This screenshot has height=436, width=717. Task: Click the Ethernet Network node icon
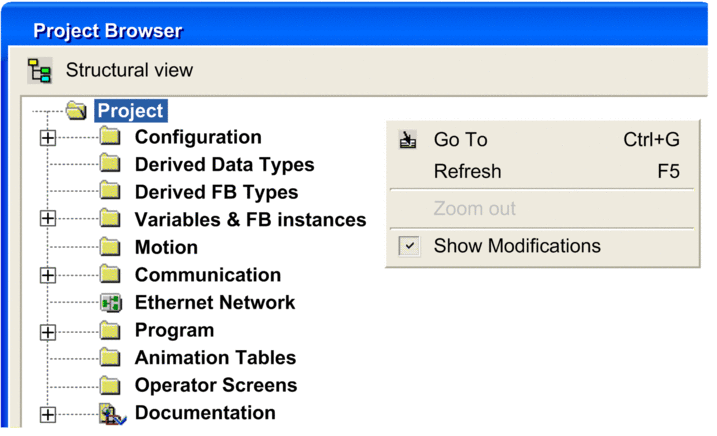coord(111,303)
